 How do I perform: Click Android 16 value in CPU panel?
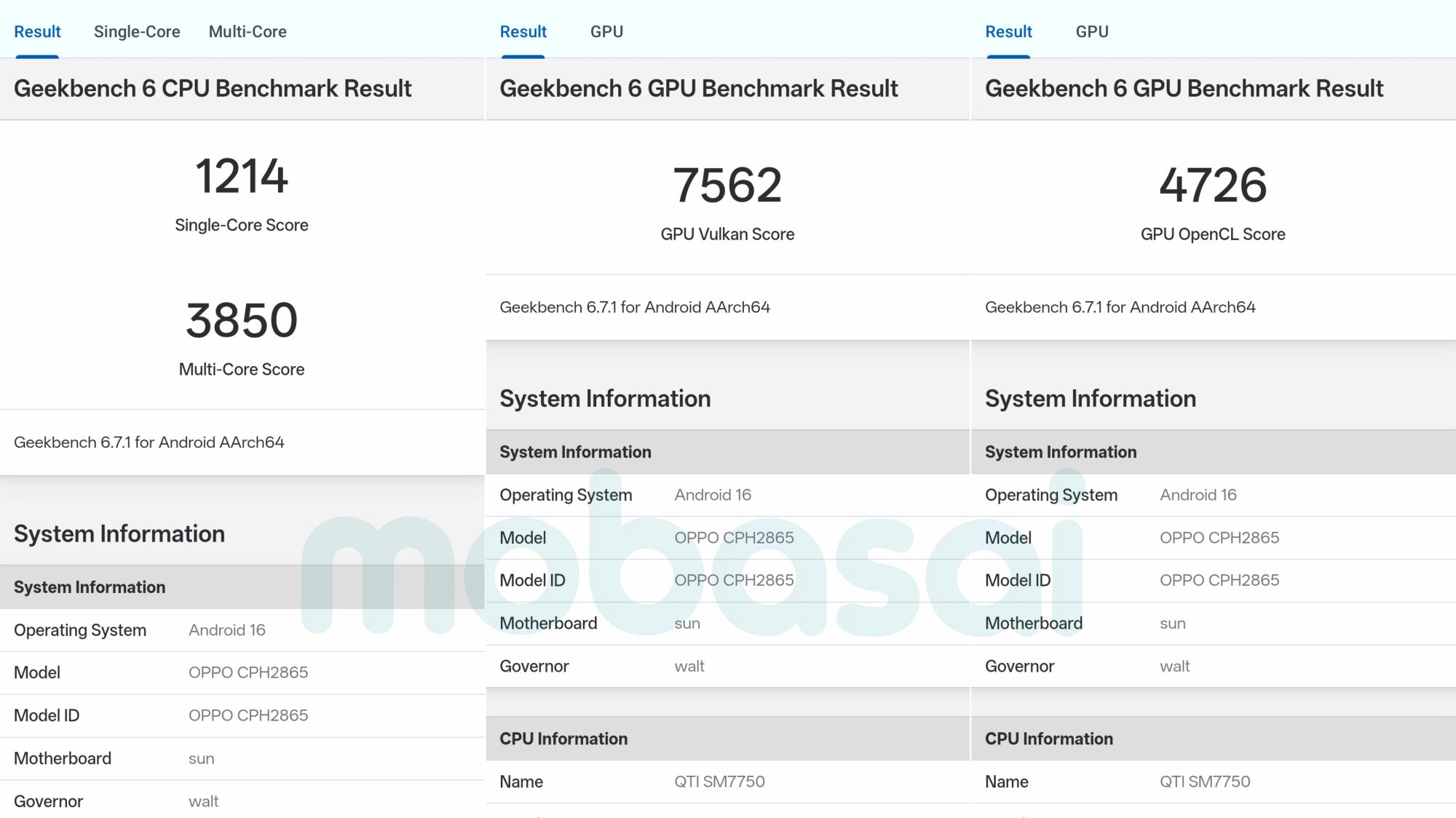pyautogui.click(x=227, y=630)
